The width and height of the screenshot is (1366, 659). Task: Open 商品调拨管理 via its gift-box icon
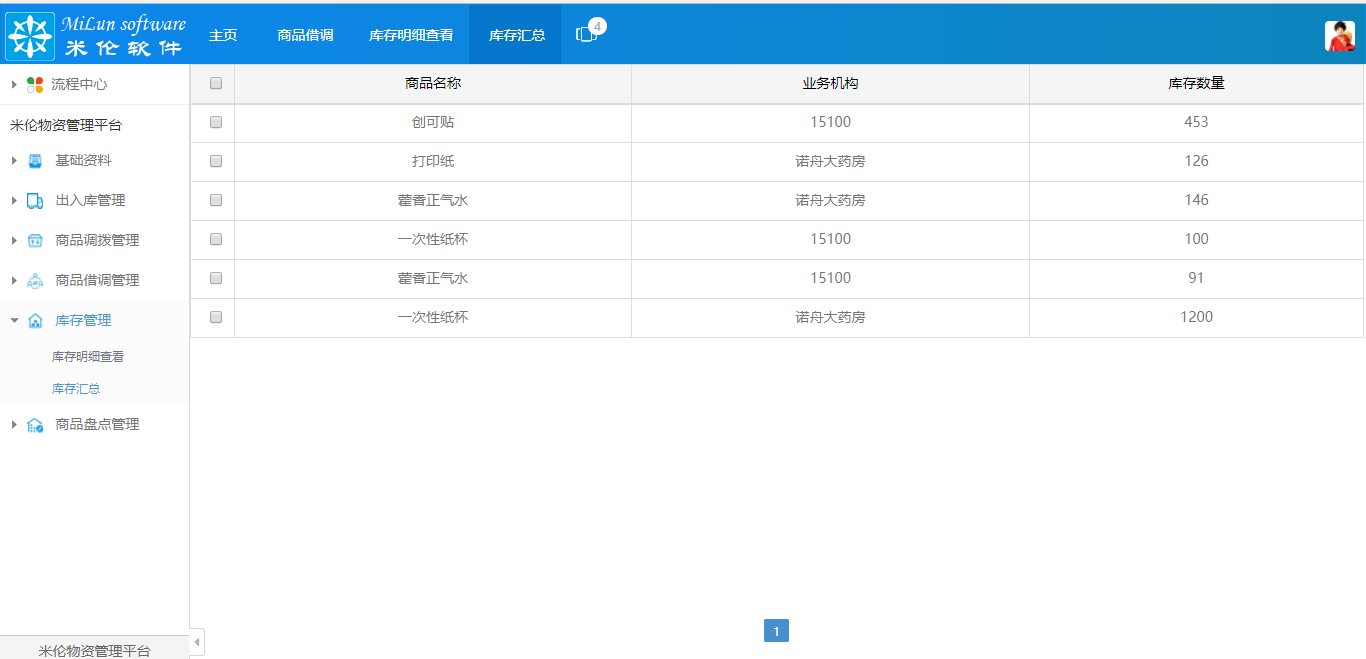pos(34,240)
